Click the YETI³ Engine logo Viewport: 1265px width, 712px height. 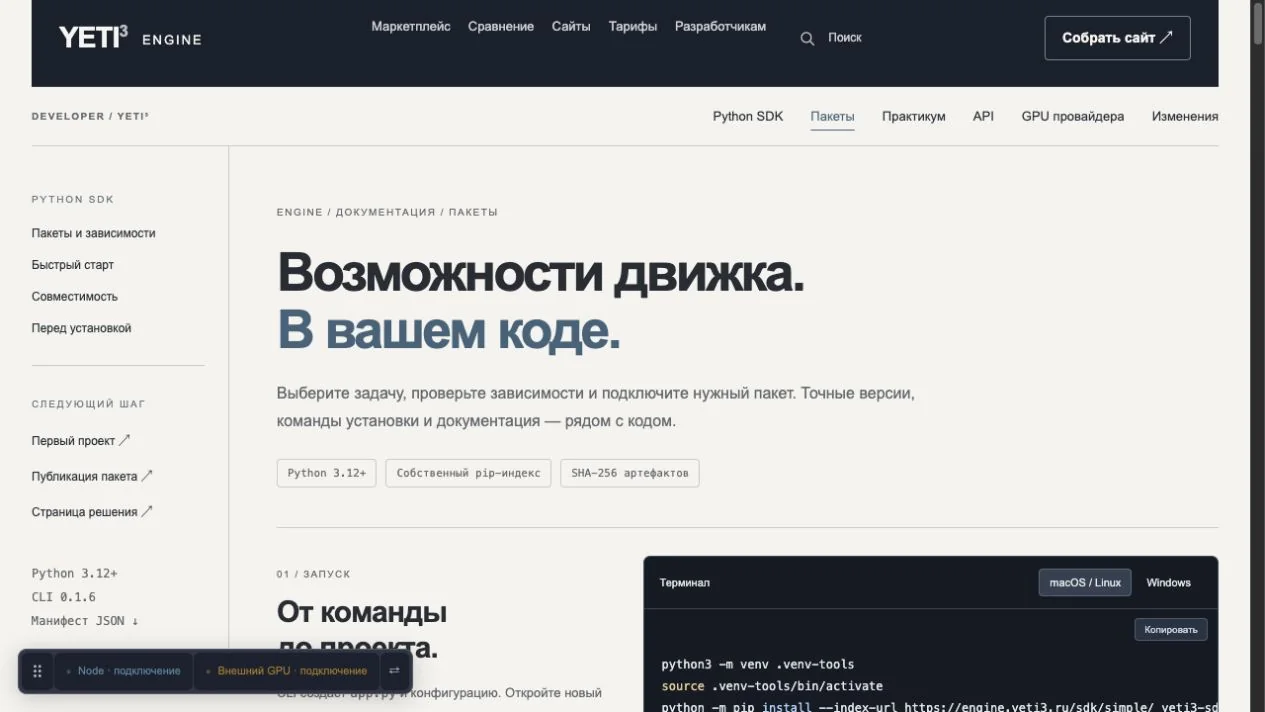[x=130, y=38]
